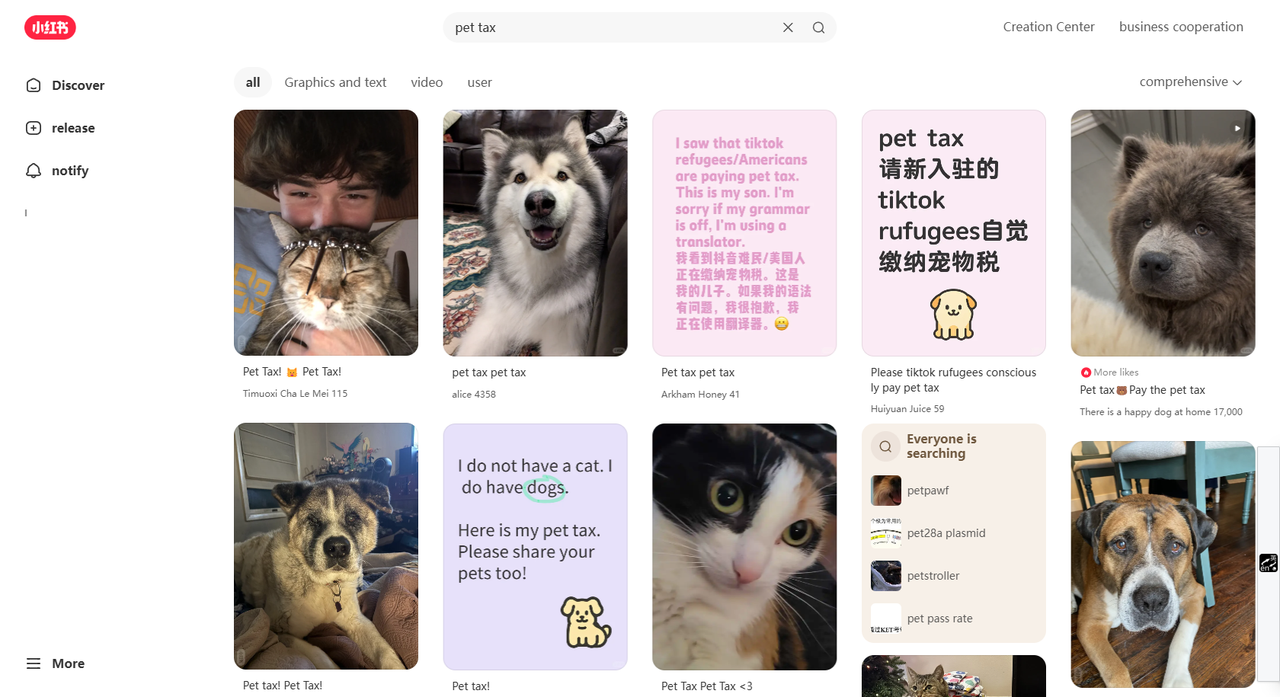The image size is (1280, 697).
Task: Clear the search box with the X icon
Action: pyautogui.click(x=788, y=28)
